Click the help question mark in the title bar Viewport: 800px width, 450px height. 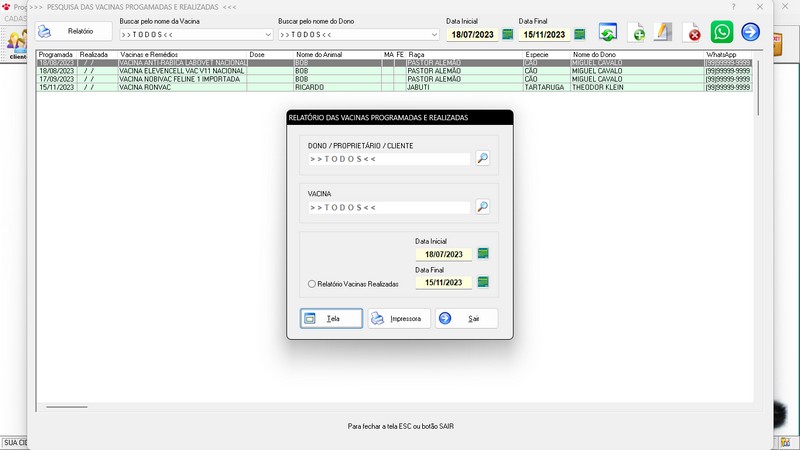[x=734, y=7]
